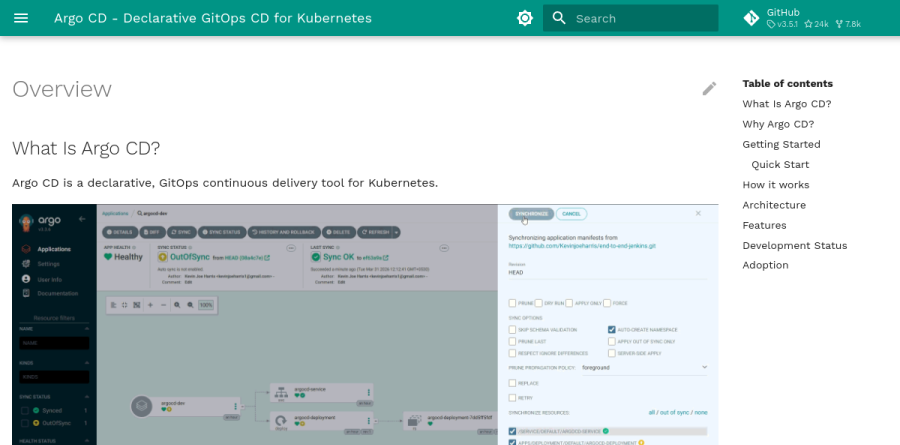Click the zoom out magnifier icon
900x445 pixels.
[191, 305]
